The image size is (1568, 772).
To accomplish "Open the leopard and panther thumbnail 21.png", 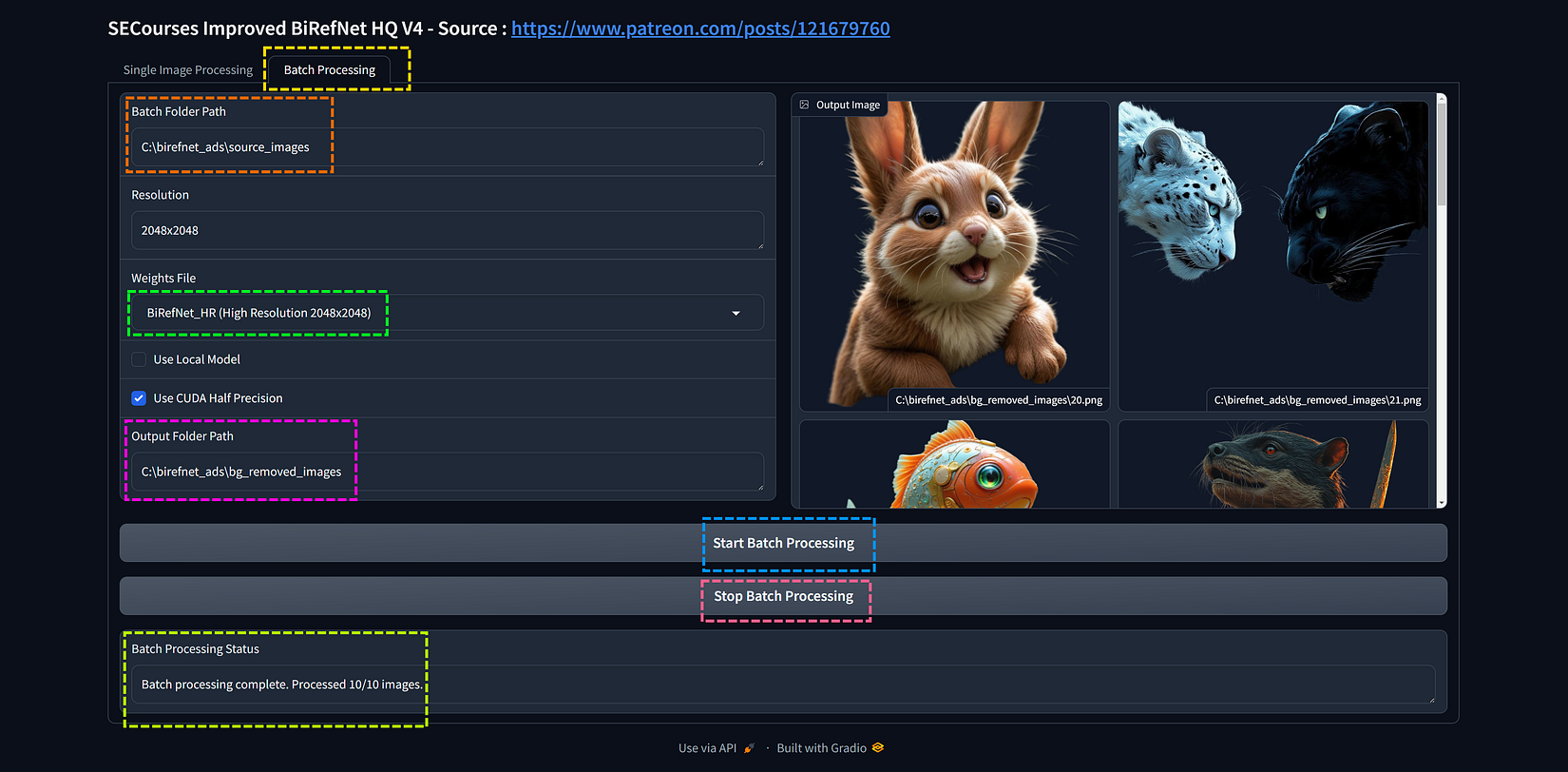I will tap(1273, 256).
